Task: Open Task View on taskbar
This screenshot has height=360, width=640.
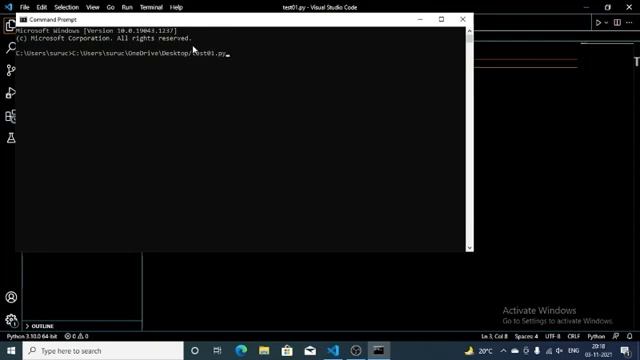Action: click(x=217, y=351)
